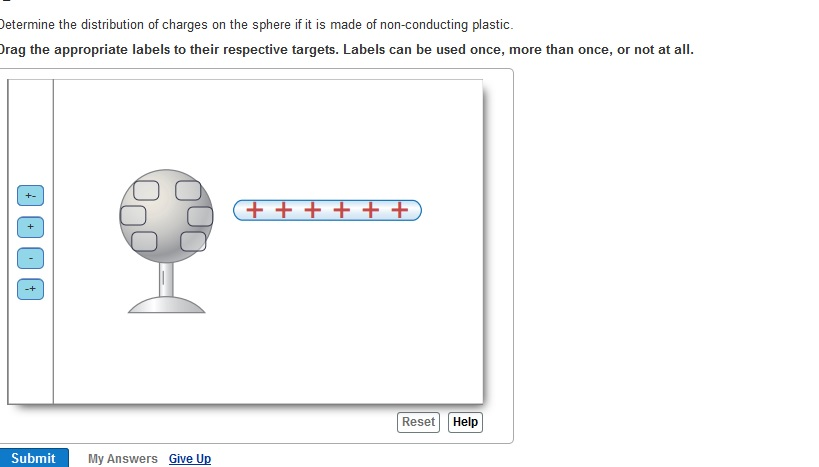Click the top-left target box on sphere
Viewport: 819px width, 467px height.
(147, 190)
